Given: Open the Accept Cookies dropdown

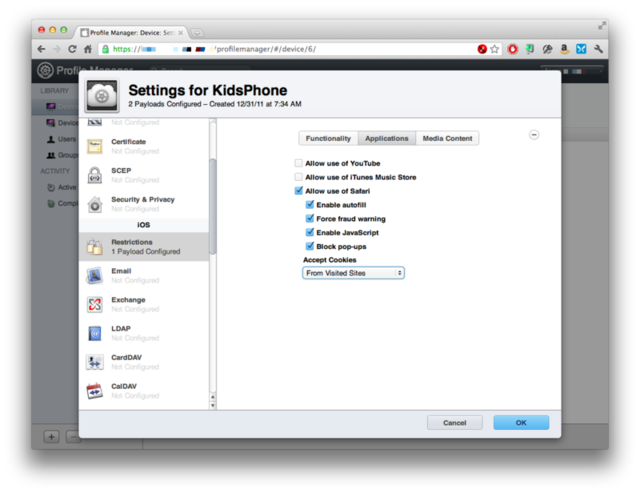Looking at the screenshot, I should point(353,273).
